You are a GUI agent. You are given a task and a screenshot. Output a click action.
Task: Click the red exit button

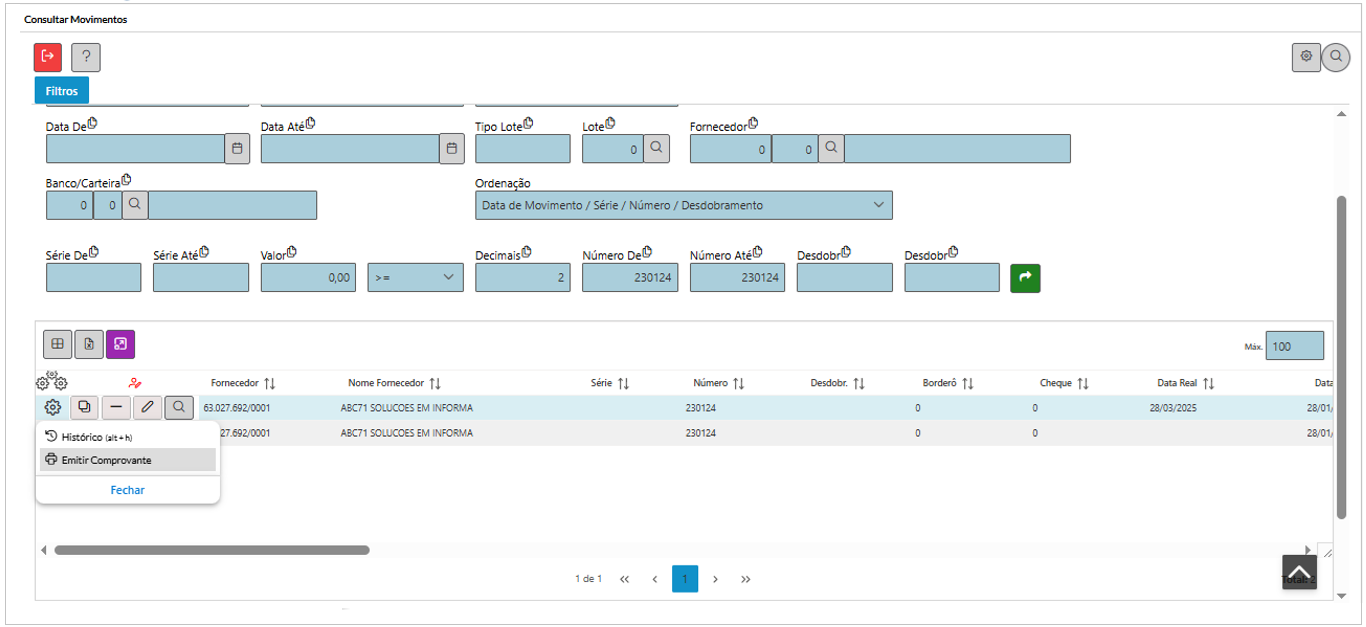48,57
